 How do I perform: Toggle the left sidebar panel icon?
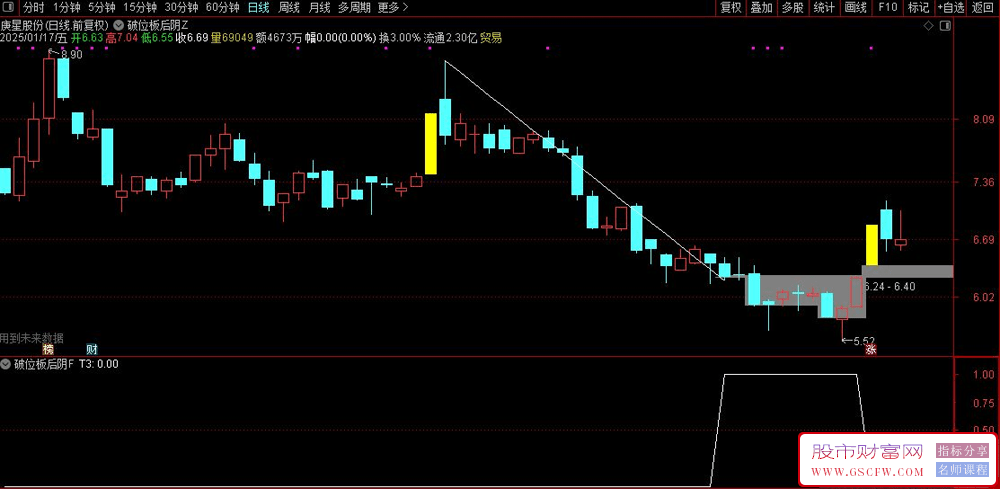[8, 8]
